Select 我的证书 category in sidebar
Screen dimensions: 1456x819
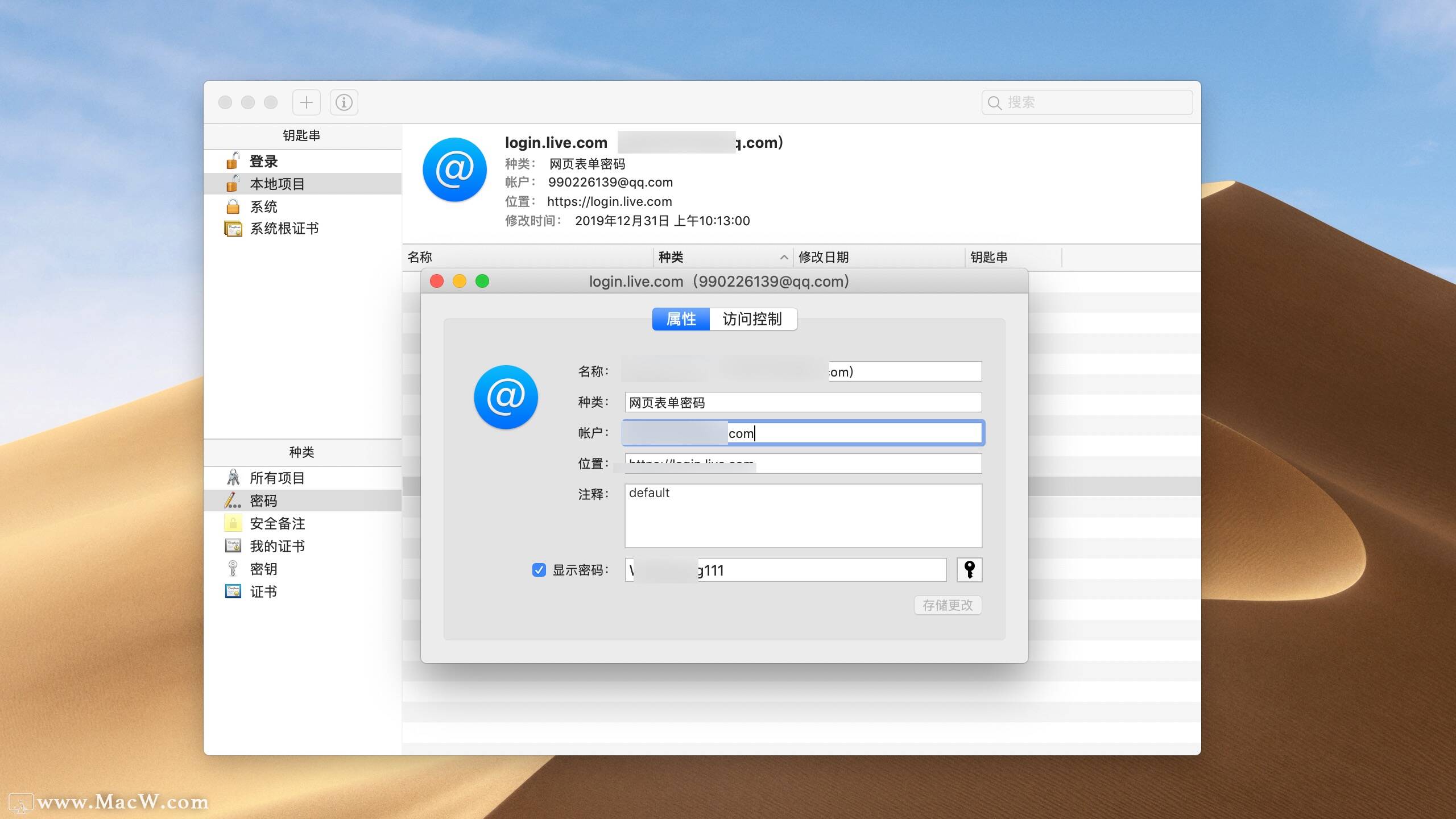coord(277,546)
